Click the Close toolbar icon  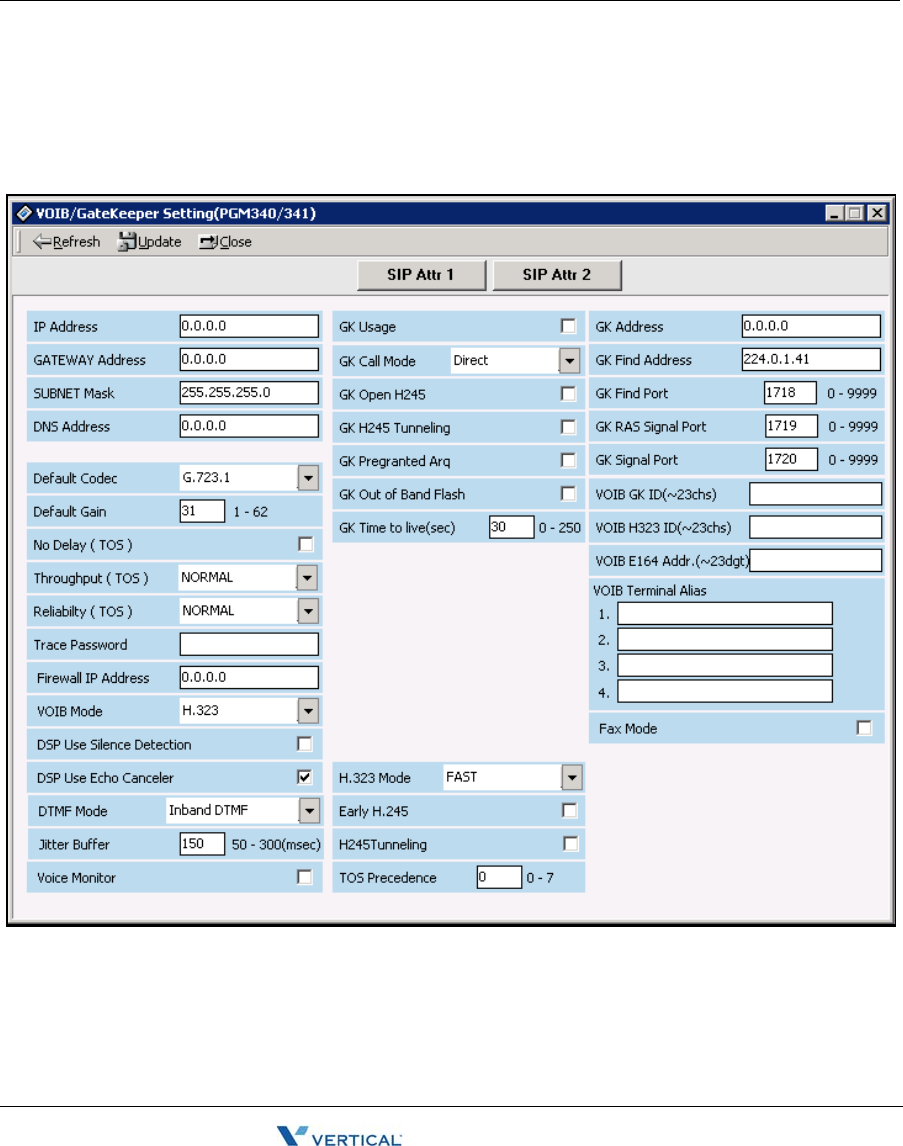[x=209, y=242]
